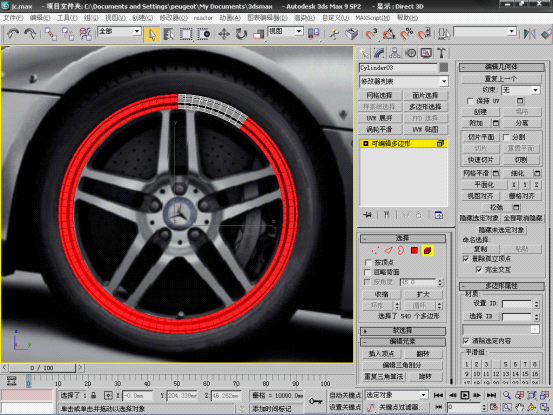Click the object color swatch beside Cylinder03
553x415 pixels.
coord(444,67)
